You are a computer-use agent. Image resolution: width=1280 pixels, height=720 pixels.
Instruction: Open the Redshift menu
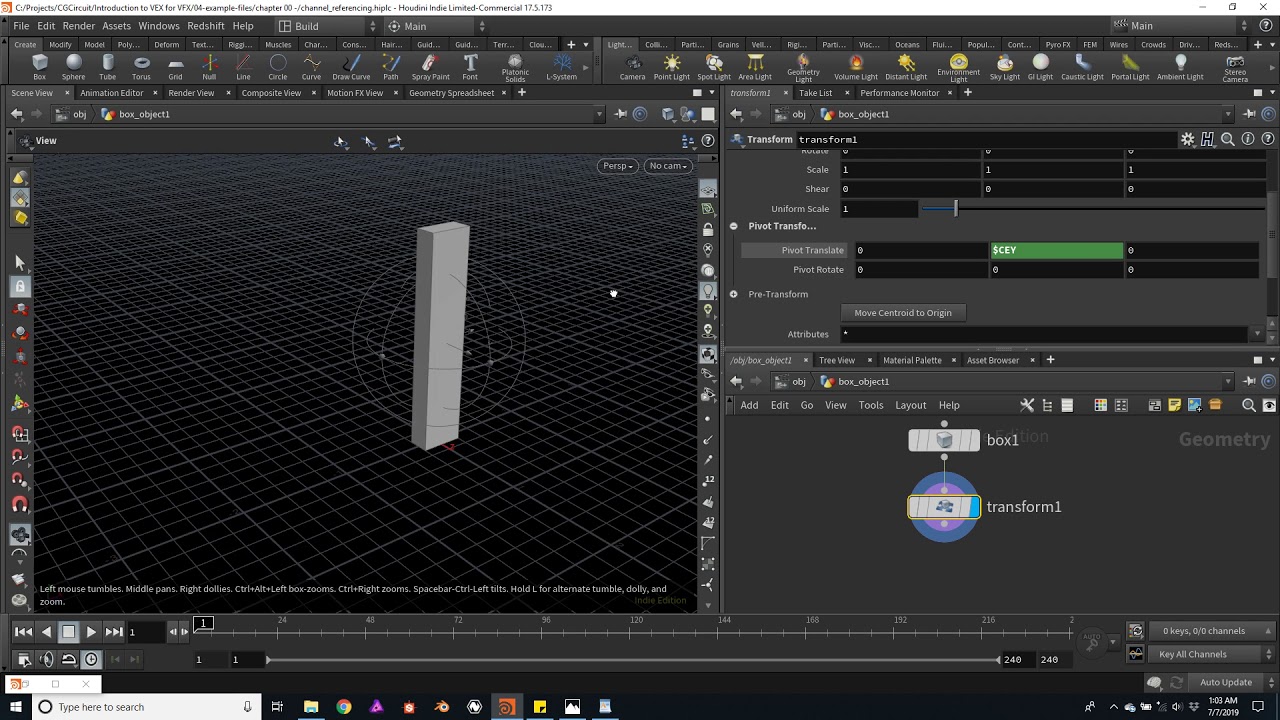tap(206, 26)
